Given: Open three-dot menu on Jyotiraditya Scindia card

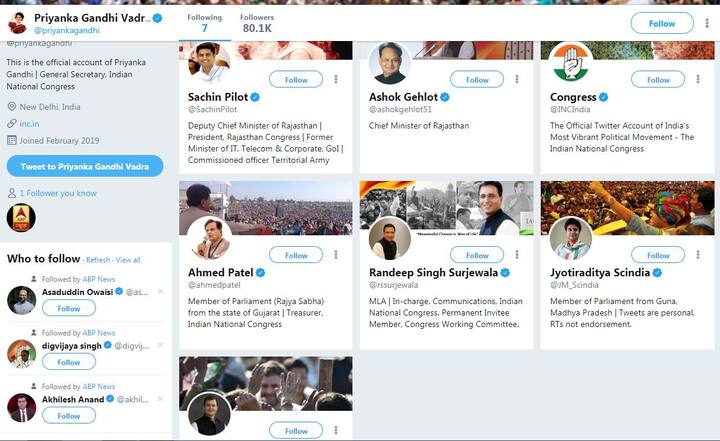Looking at the screenshot, I should [x=697, y=255].
